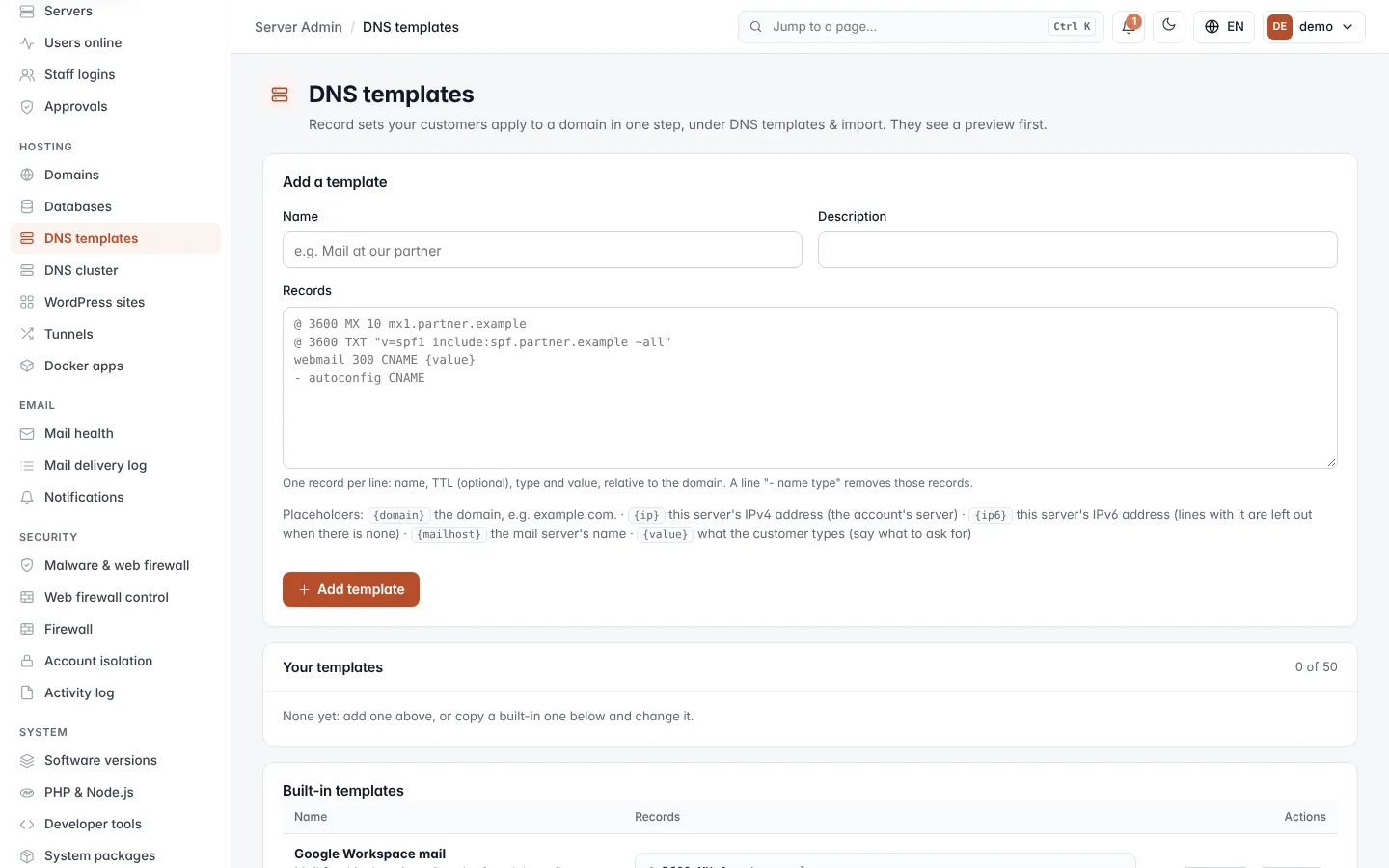Click the Tunnels shuffle icon

tap(27, 335)
